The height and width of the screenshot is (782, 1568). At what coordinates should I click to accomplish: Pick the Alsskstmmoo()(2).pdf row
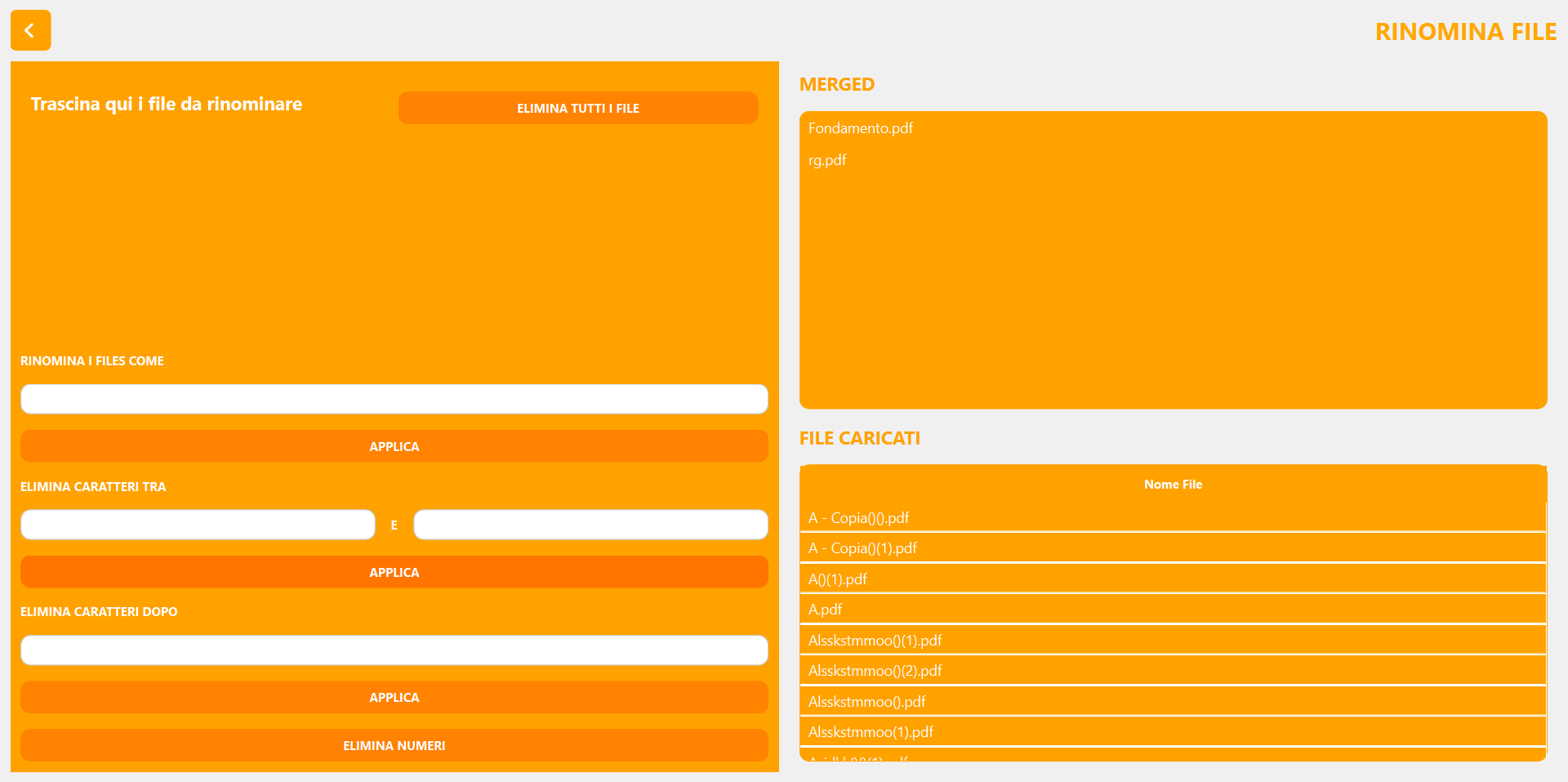pyautogui.click(x=875, y=671)
